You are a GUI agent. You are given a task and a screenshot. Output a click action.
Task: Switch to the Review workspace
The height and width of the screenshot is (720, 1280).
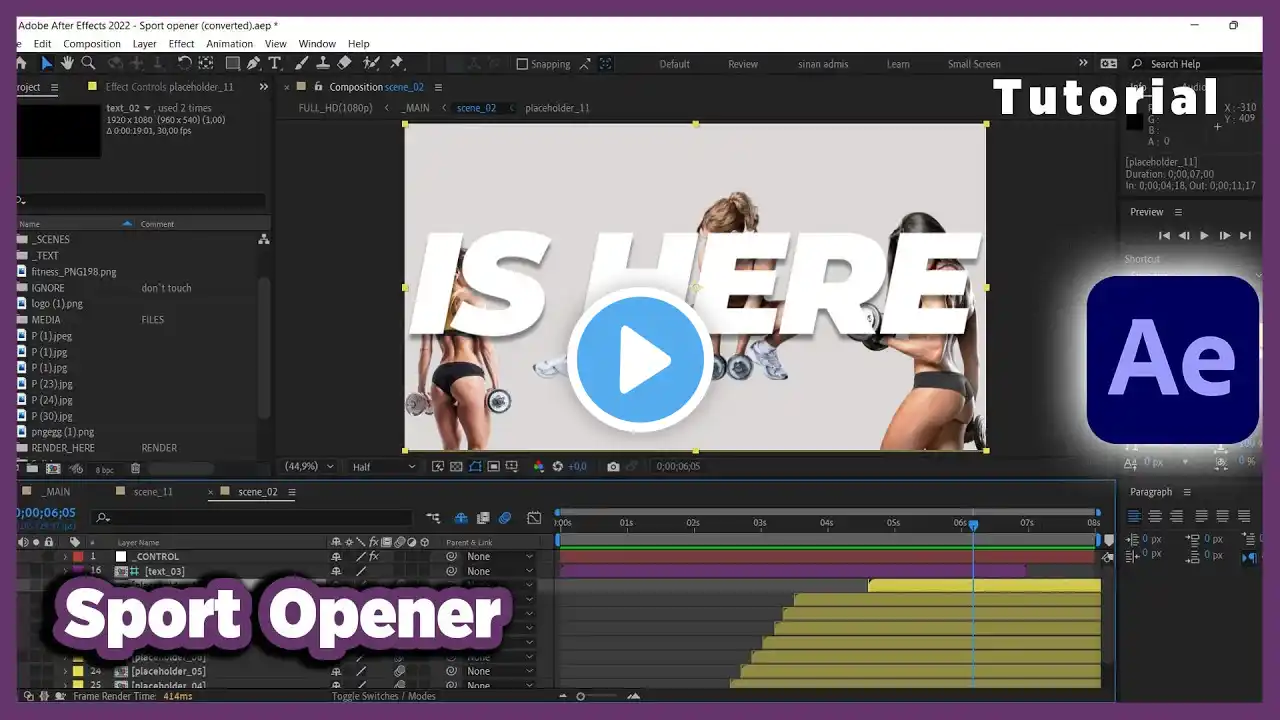[x=743, y=64]
